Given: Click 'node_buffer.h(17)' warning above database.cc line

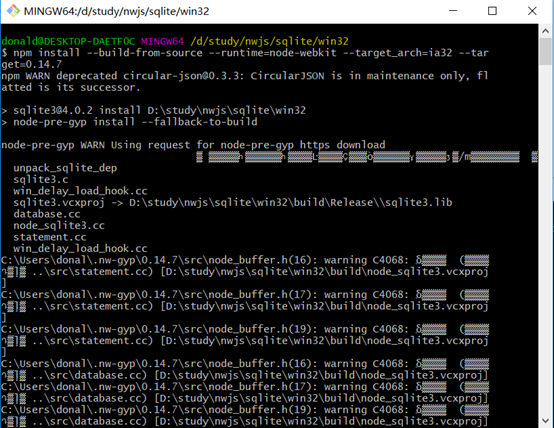Looking at the screenshot, I should 245,387.
